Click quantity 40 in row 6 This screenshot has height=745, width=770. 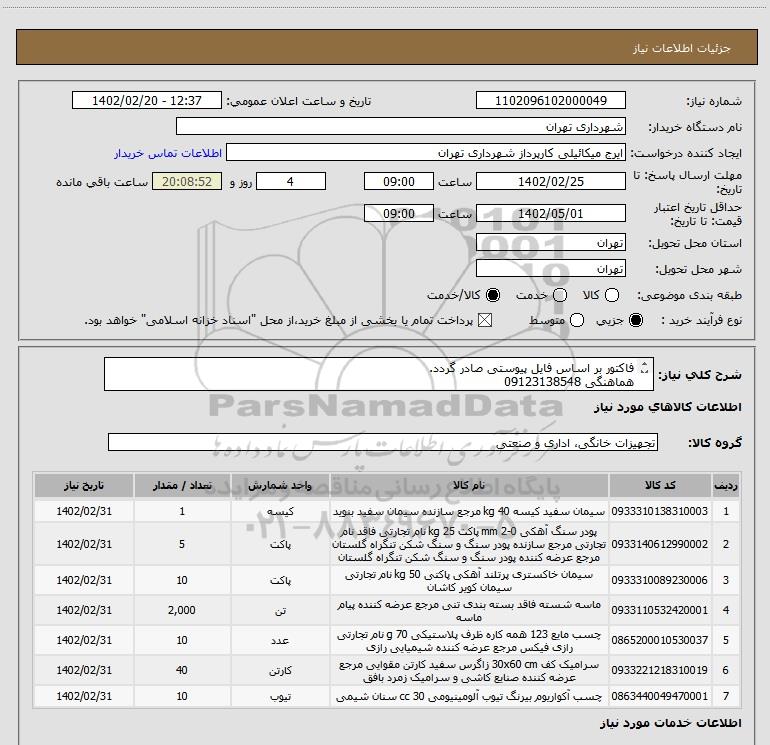[182, 670]
